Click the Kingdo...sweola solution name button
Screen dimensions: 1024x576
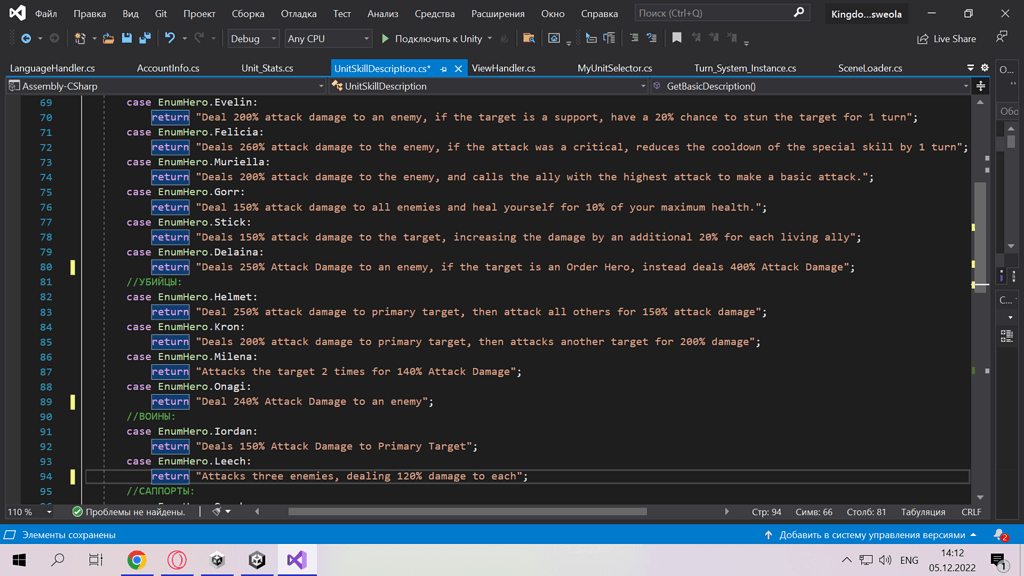coord(866,14)
